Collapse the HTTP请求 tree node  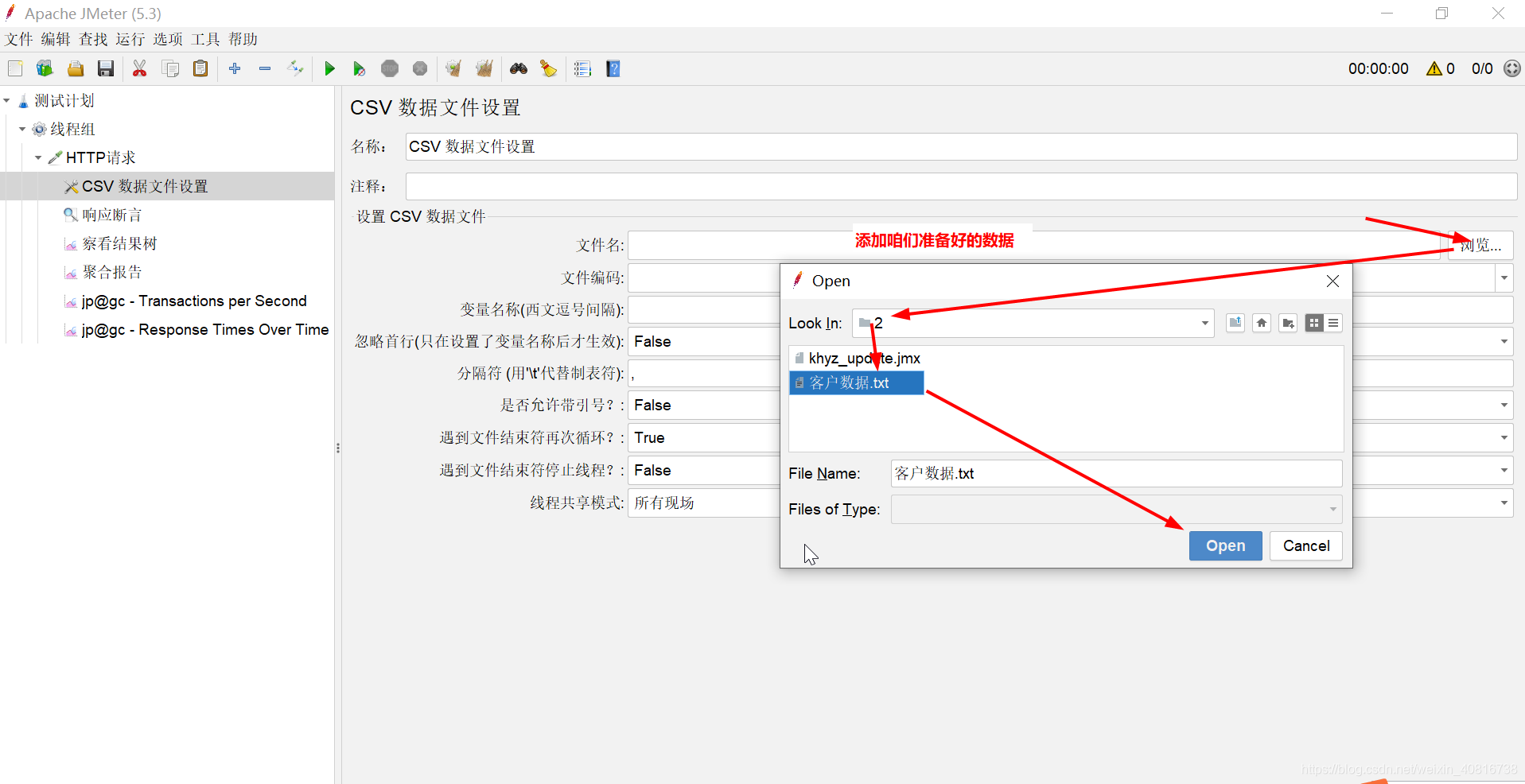(38, 157)
